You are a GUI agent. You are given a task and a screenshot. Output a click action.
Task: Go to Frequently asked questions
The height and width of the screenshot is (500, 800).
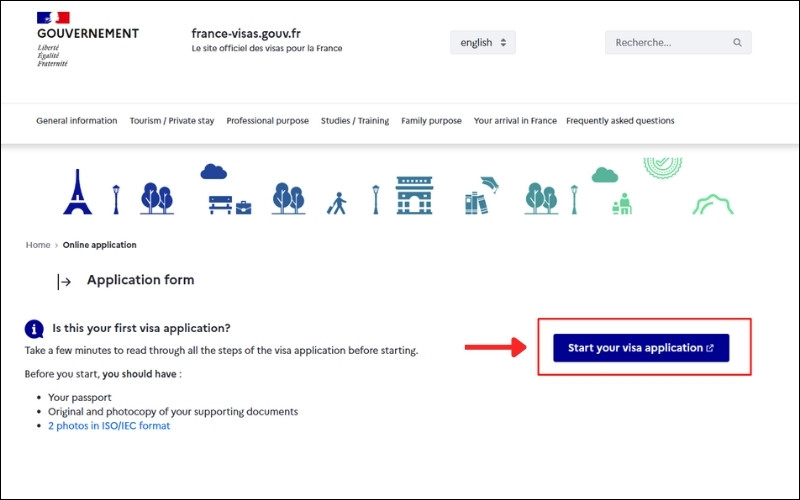[x=620, y=121]
